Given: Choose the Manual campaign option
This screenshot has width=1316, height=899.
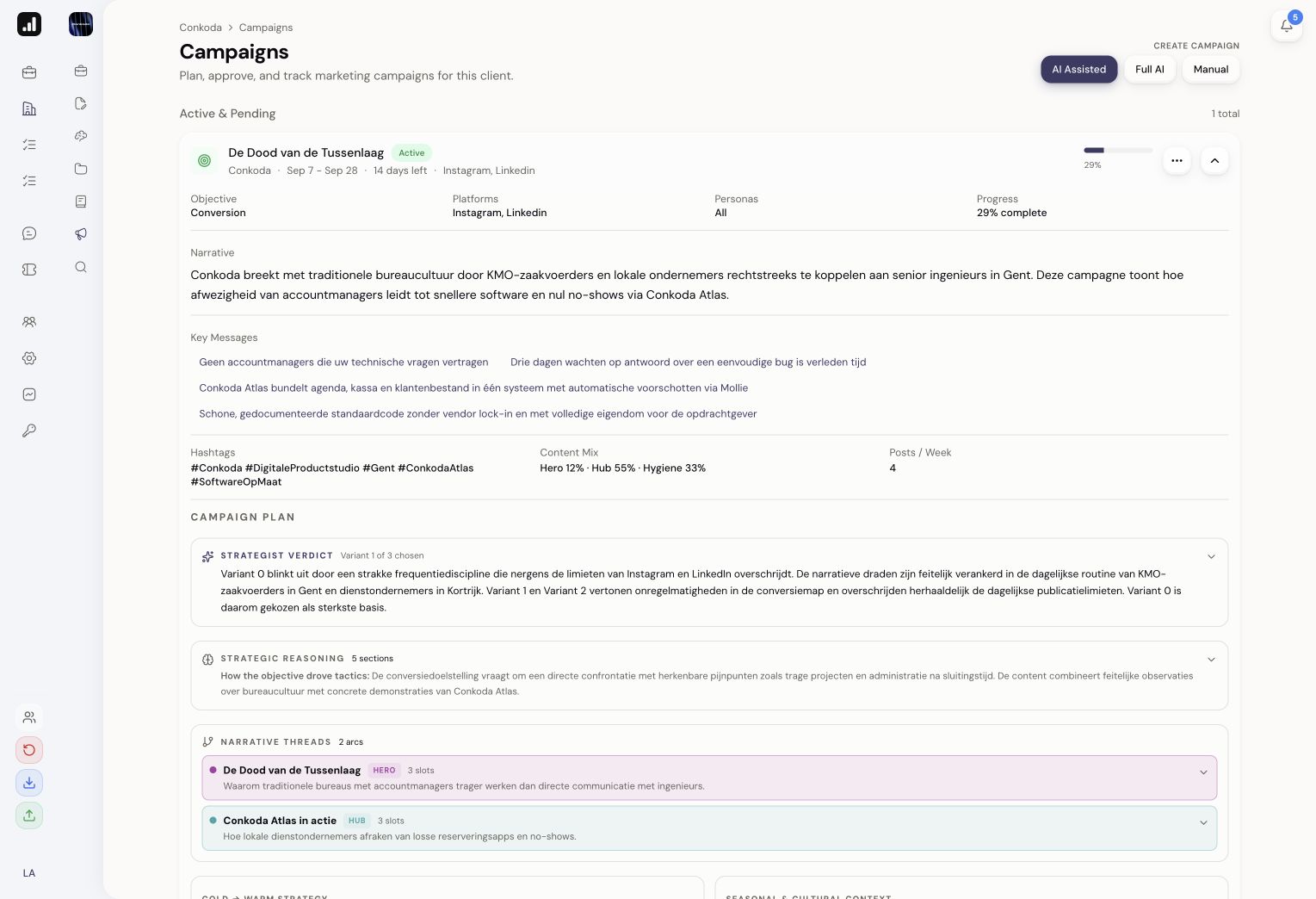Looking at the screenshot, I should pos(1211,69).
